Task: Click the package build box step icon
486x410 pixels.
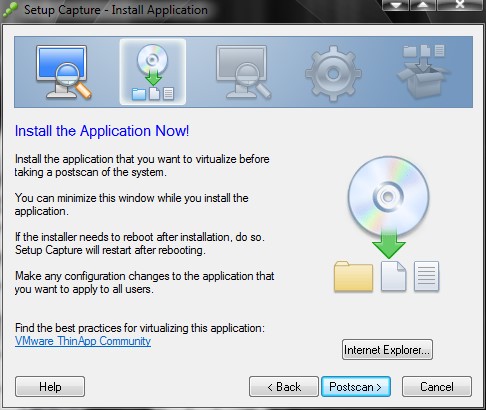Action: [423, 71]
